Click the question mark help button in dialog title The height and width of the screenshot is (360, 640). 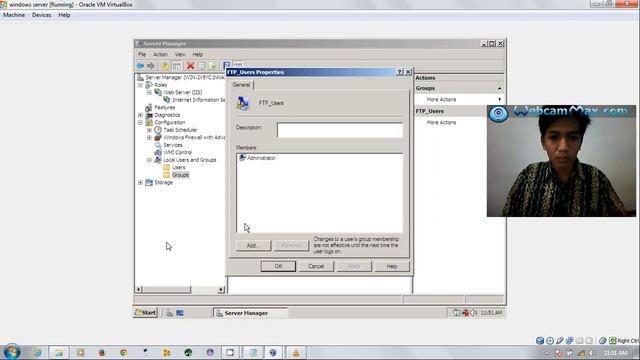[x=400, y=72]
